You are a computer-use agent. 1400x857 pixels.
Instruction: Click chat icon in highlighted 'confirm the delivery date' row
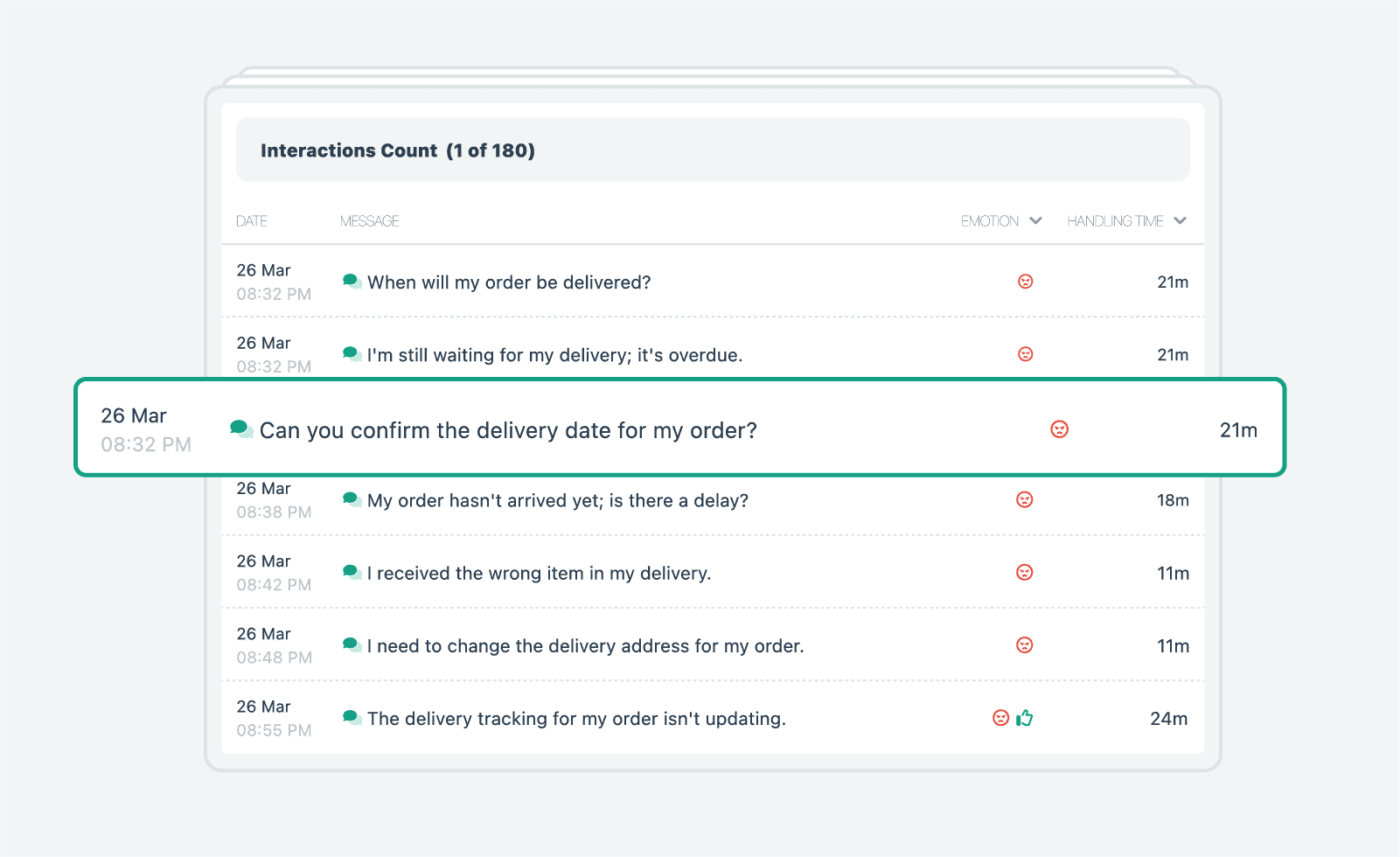240,428
